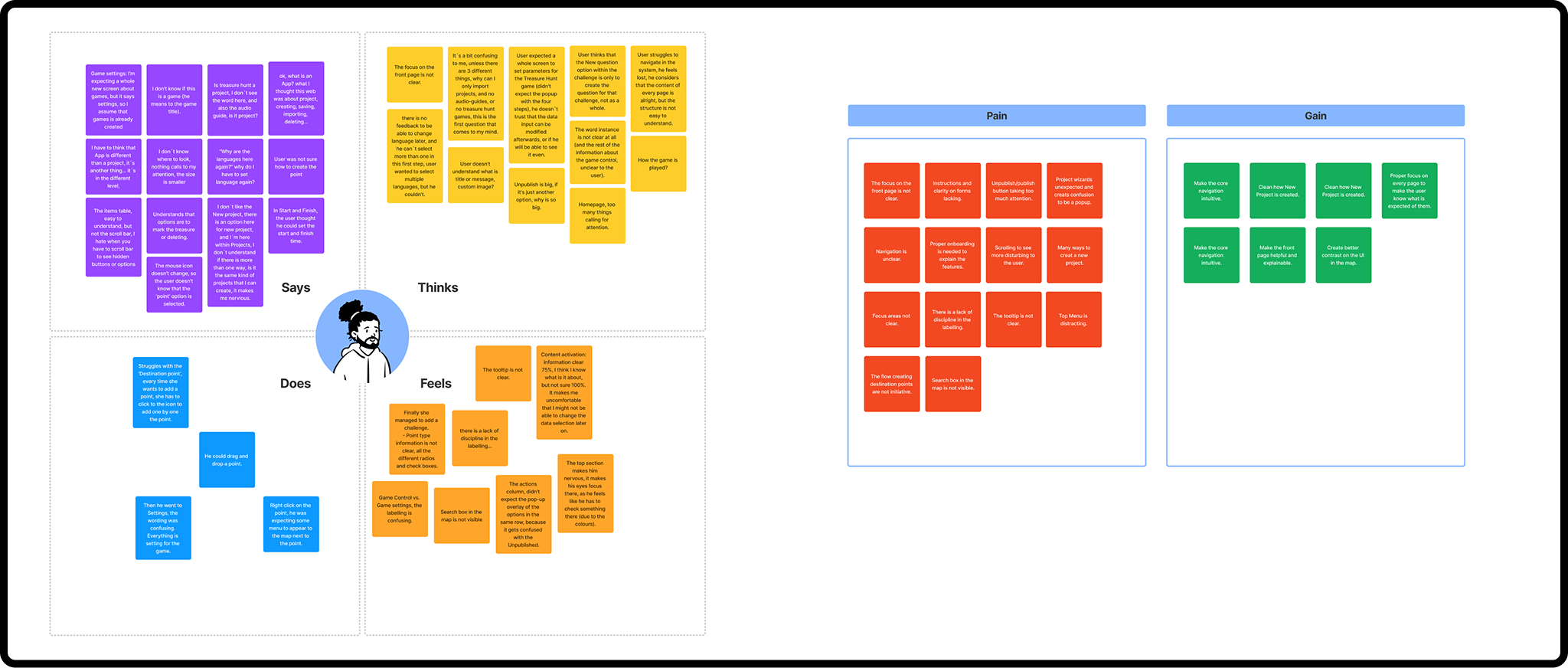The image size is (1568, 668).
Task: Select orange 'Game Control vs. Game settings' note
Action: tap(400, 509)
